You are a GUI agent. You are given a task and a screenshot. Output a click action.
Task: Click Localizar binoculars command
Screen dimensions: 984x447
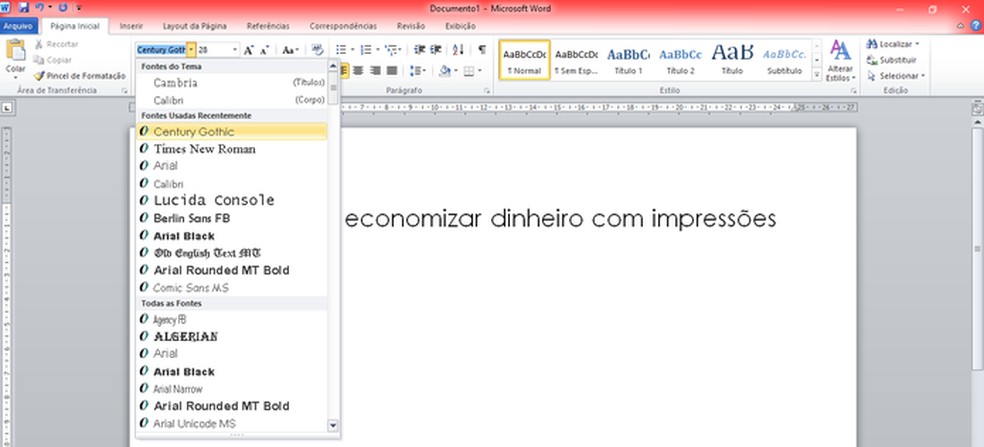pos(891,44)
